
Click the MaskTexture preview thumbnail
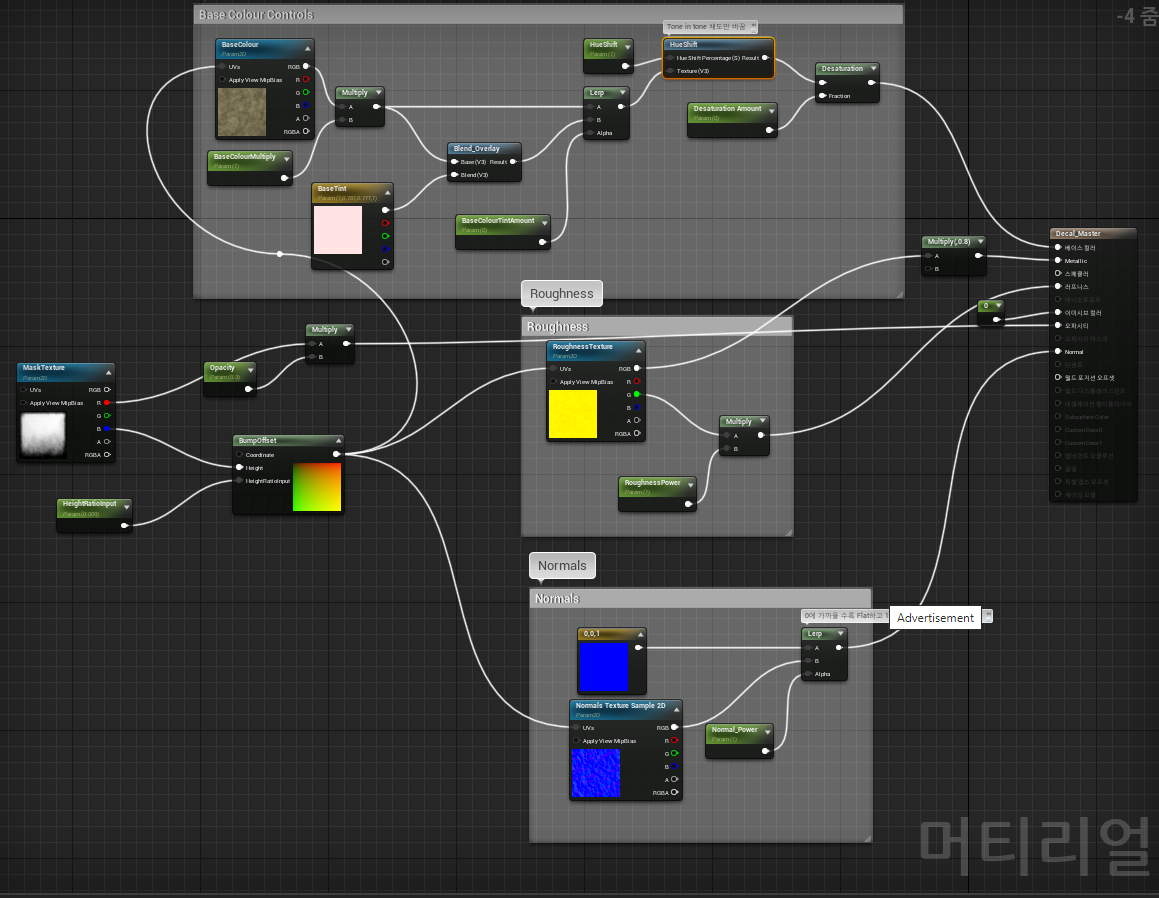coord(44,434)
